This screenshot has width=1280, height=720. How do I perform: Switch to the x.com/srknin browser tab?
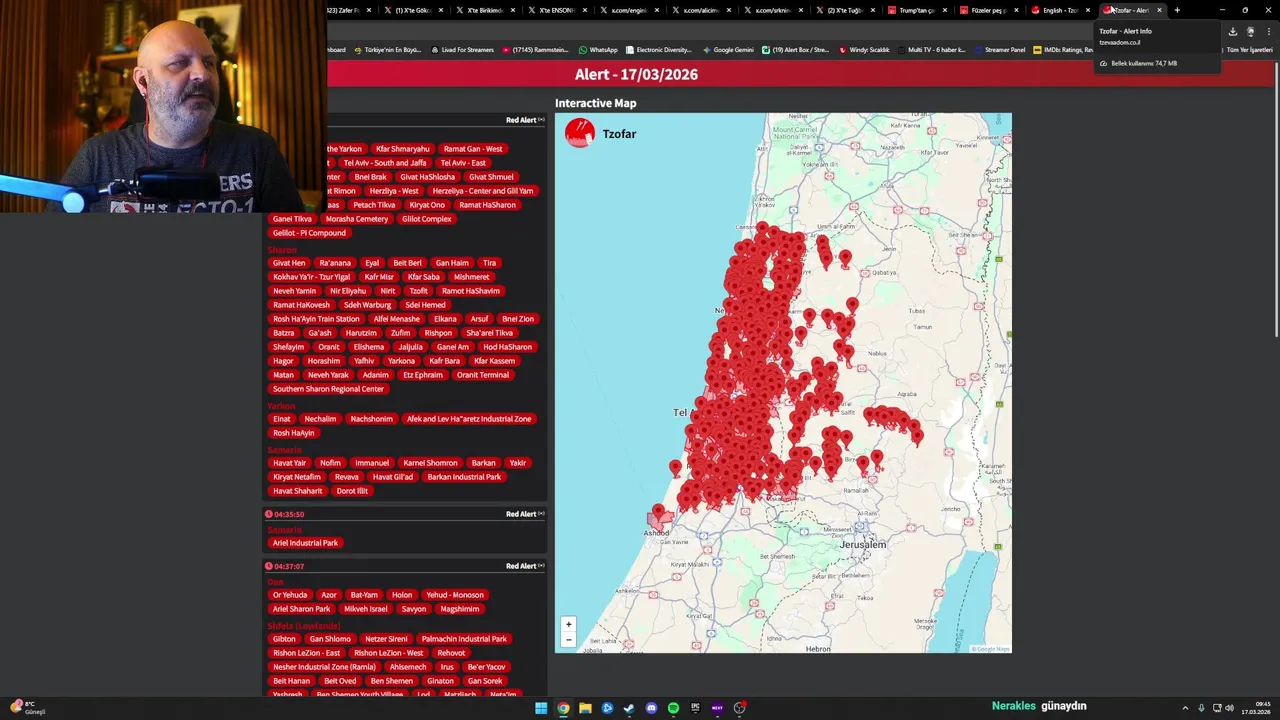(768, 10)
